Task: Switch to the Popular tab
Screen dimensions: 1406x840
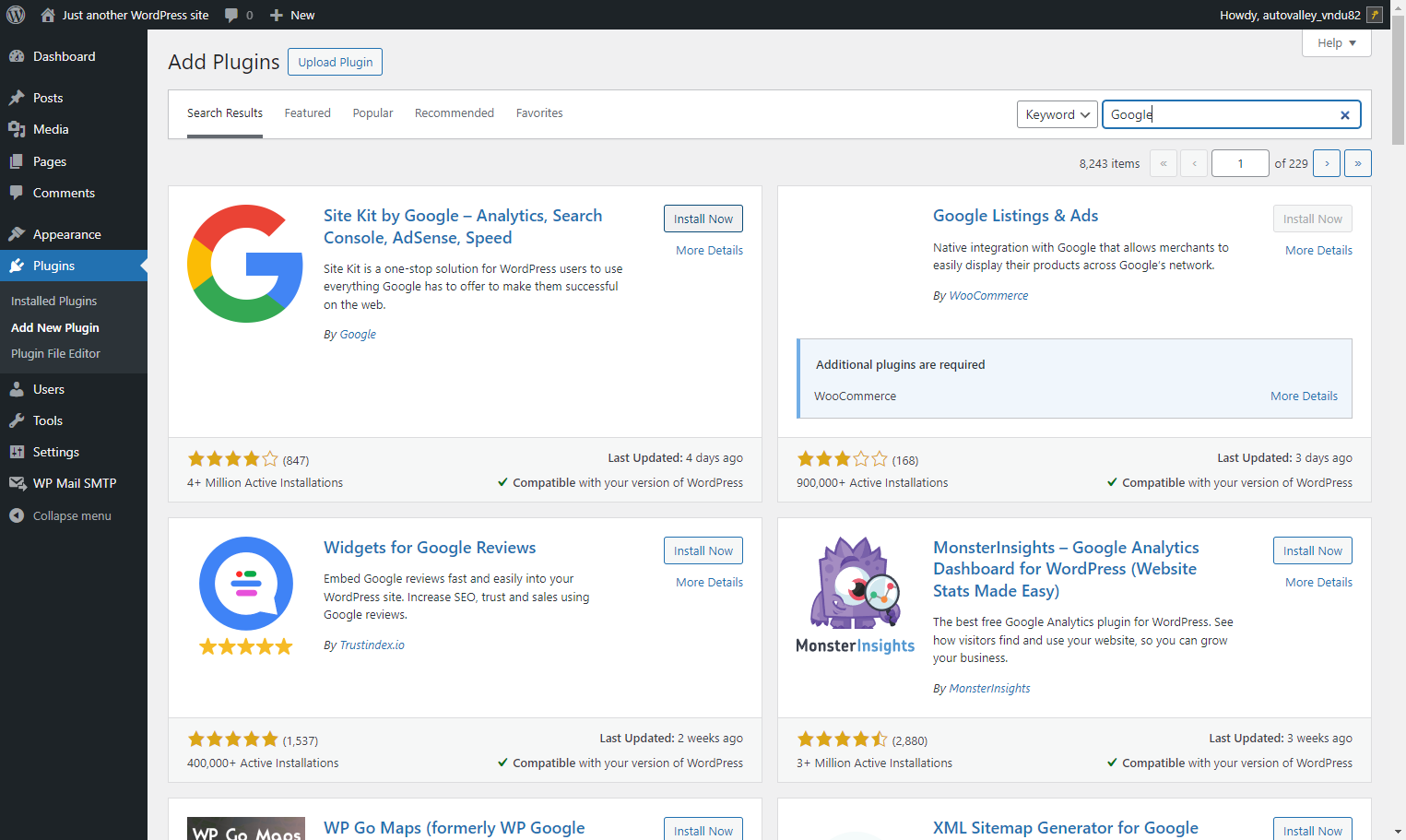Action: click(x=372, y=113)
